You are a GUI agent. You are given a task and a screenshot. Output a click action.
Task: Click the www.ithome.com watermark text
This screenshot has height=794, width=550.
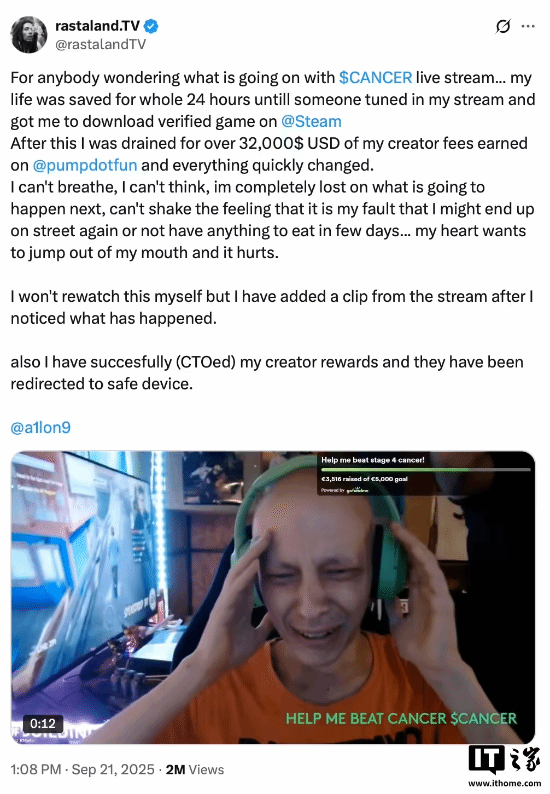pos(504,783)
